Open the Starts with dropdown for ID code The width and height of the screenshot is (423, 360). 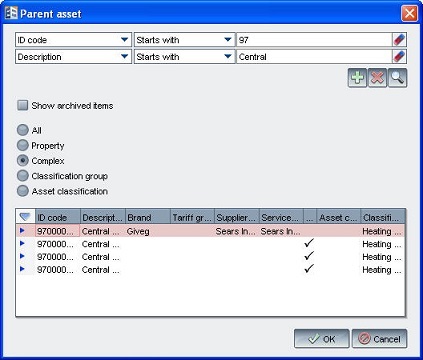[x=228, y=40]
